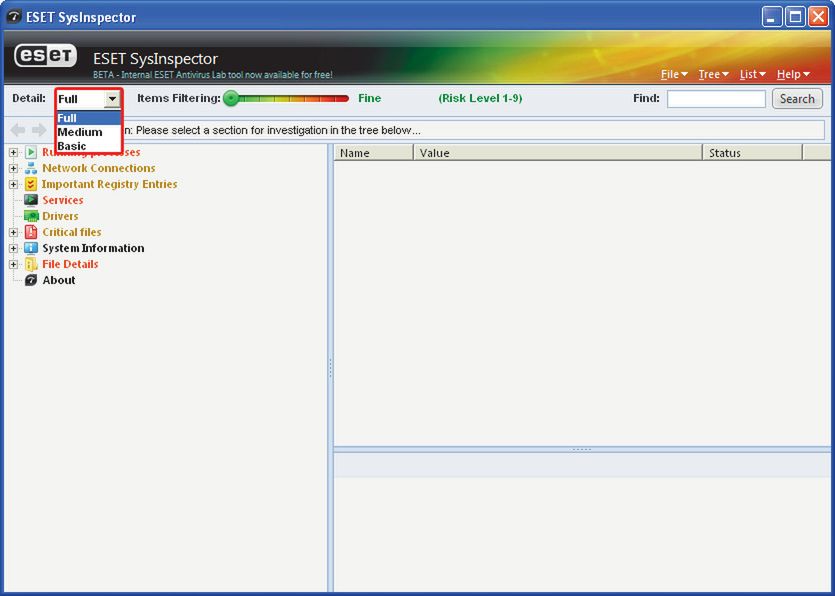
Task: Choose Full in the Detail list
Action: (x=89, y=118)
